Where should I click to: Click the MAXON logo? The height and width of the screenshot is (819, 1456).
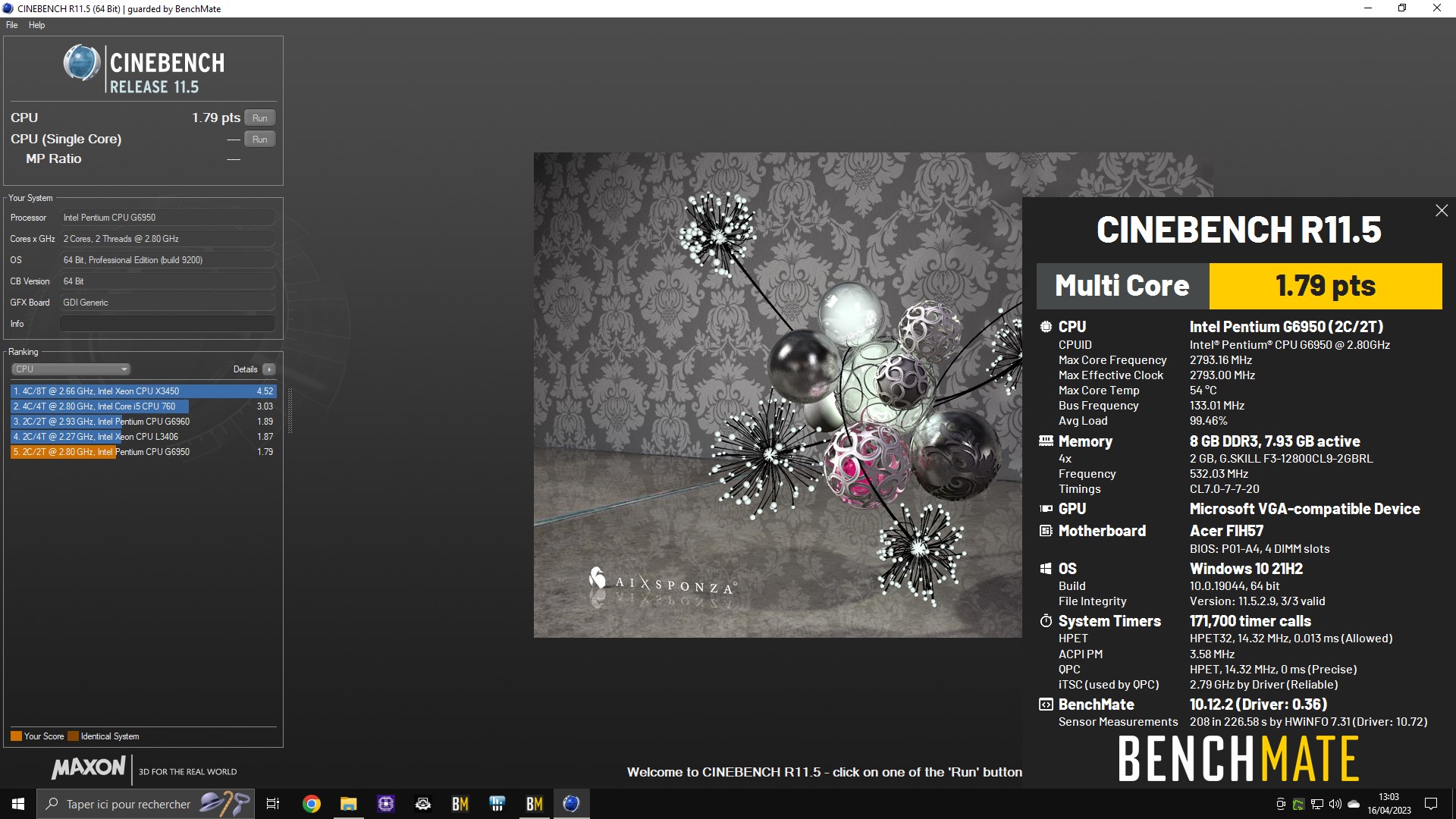pyautogui.click(x=89, y=767)
